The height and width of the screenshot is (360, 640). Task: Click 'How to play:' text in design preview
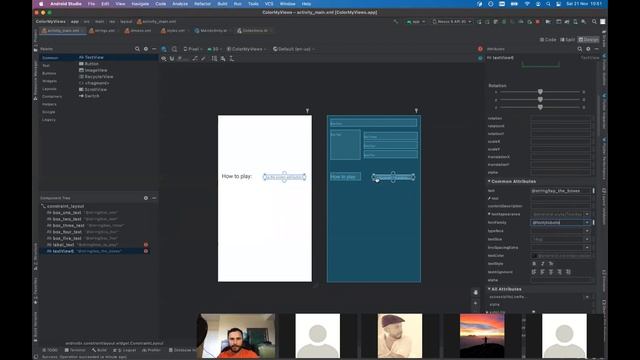coord(237,176)
